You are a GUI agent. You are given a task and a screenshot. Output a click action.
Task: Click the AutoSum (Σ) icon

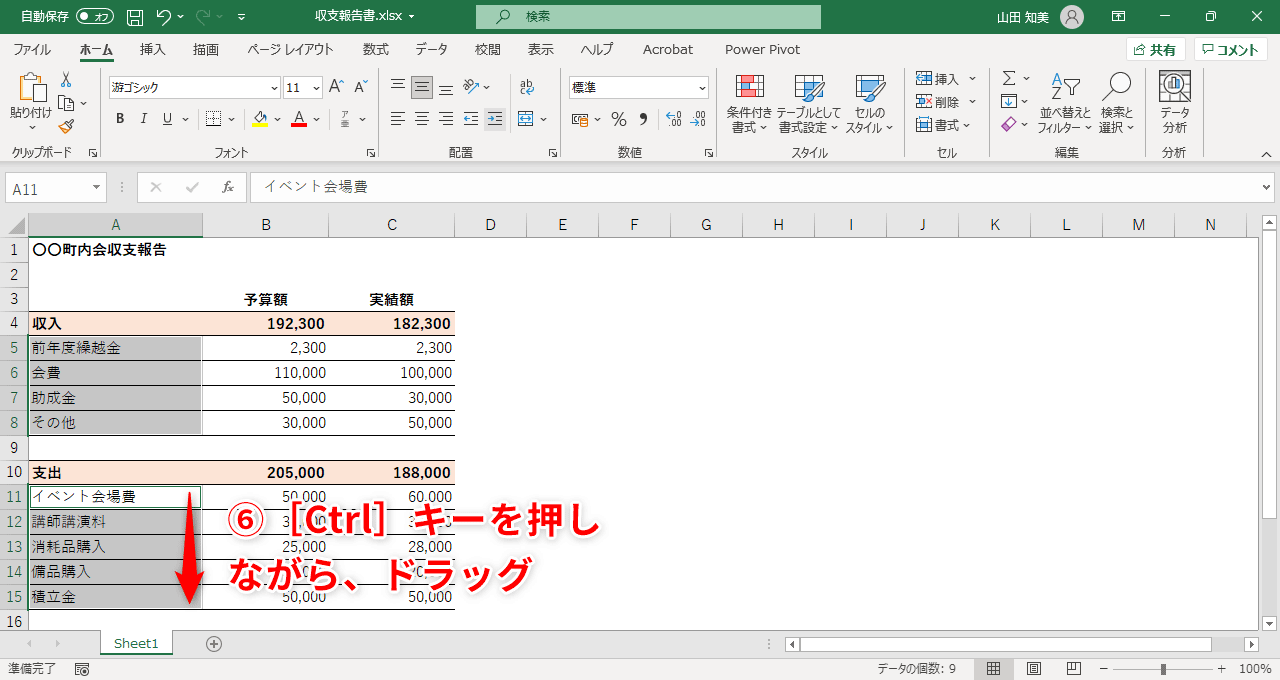[x=1008, y=77]
